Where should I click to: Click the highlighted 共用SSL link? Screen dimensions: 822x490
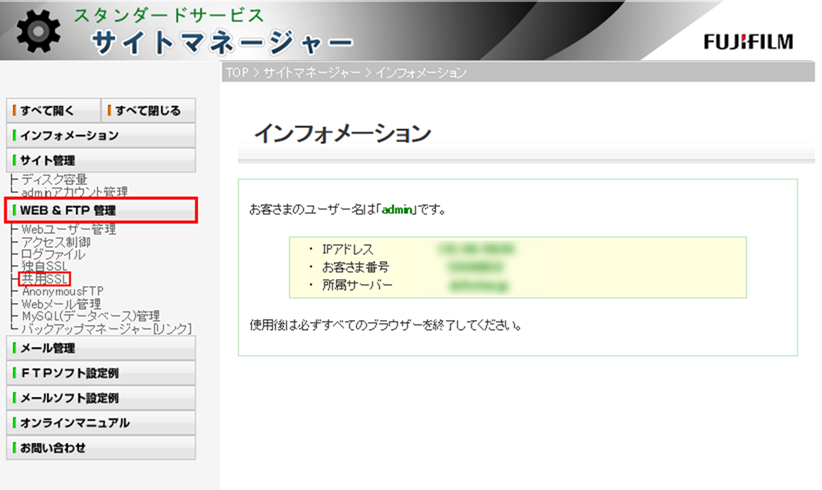click(x=45, y=279)
